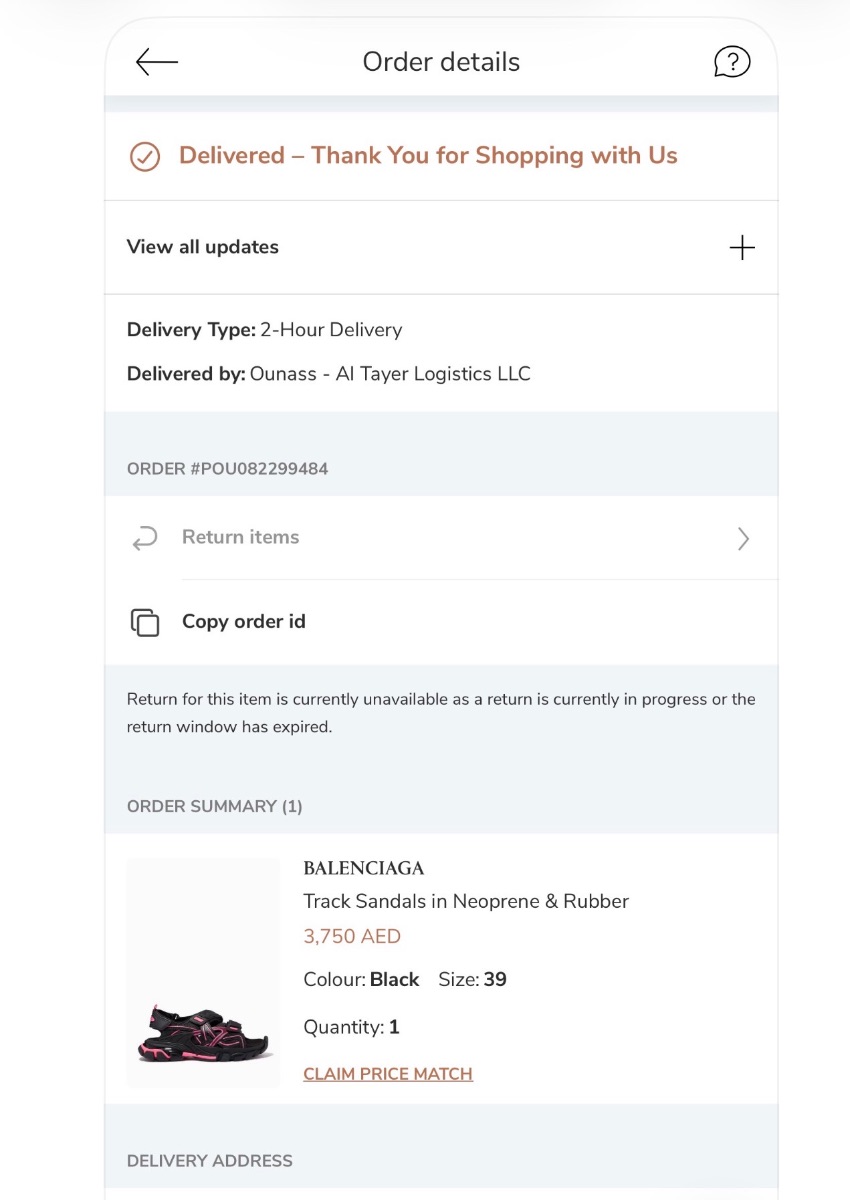Click the Copy order id icon
Viewport: 850px width, 1200px height.
145,622
